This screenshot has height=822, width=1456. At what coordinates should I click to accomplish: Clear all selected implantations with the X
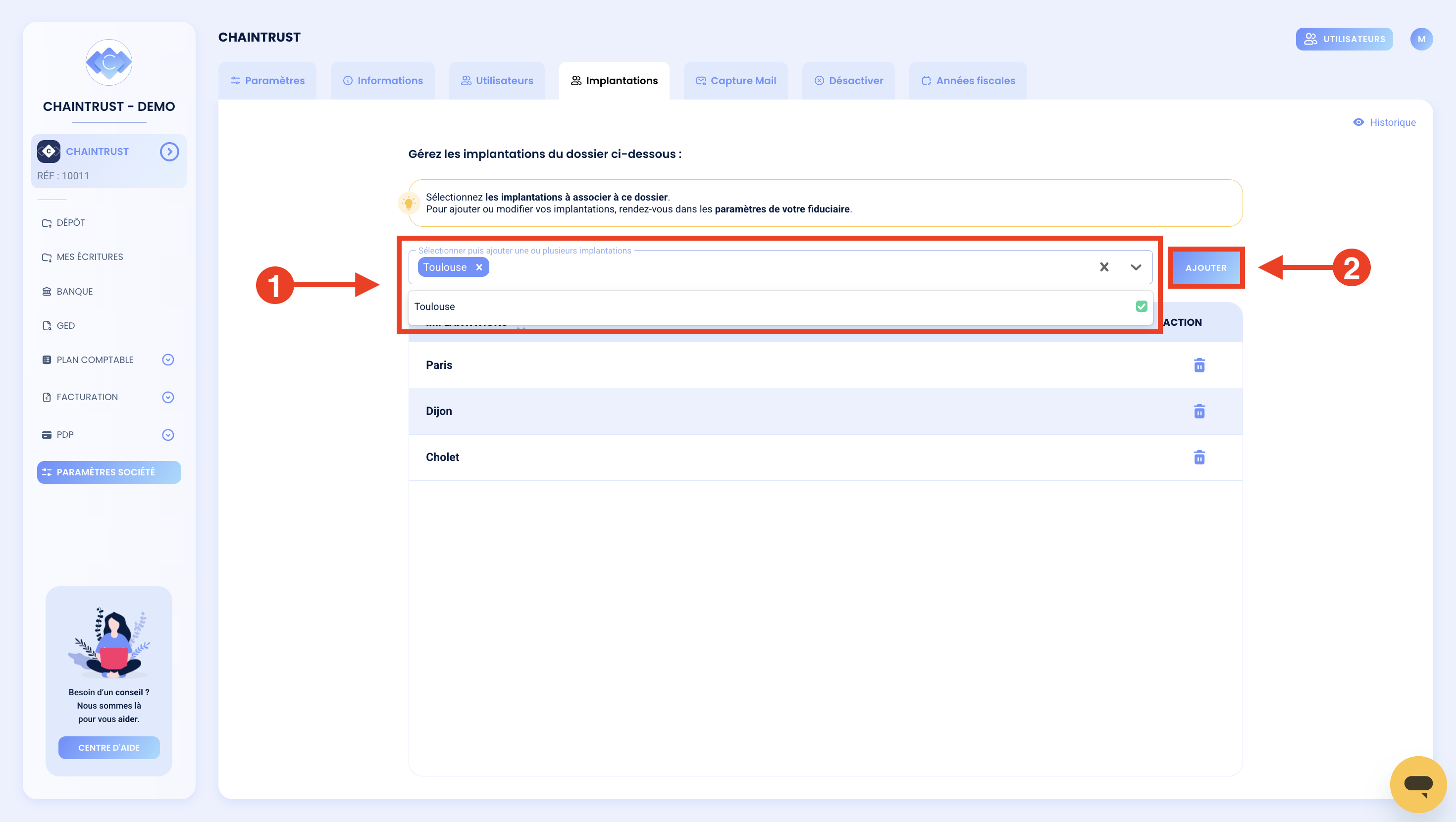(x=1104, y=267)
